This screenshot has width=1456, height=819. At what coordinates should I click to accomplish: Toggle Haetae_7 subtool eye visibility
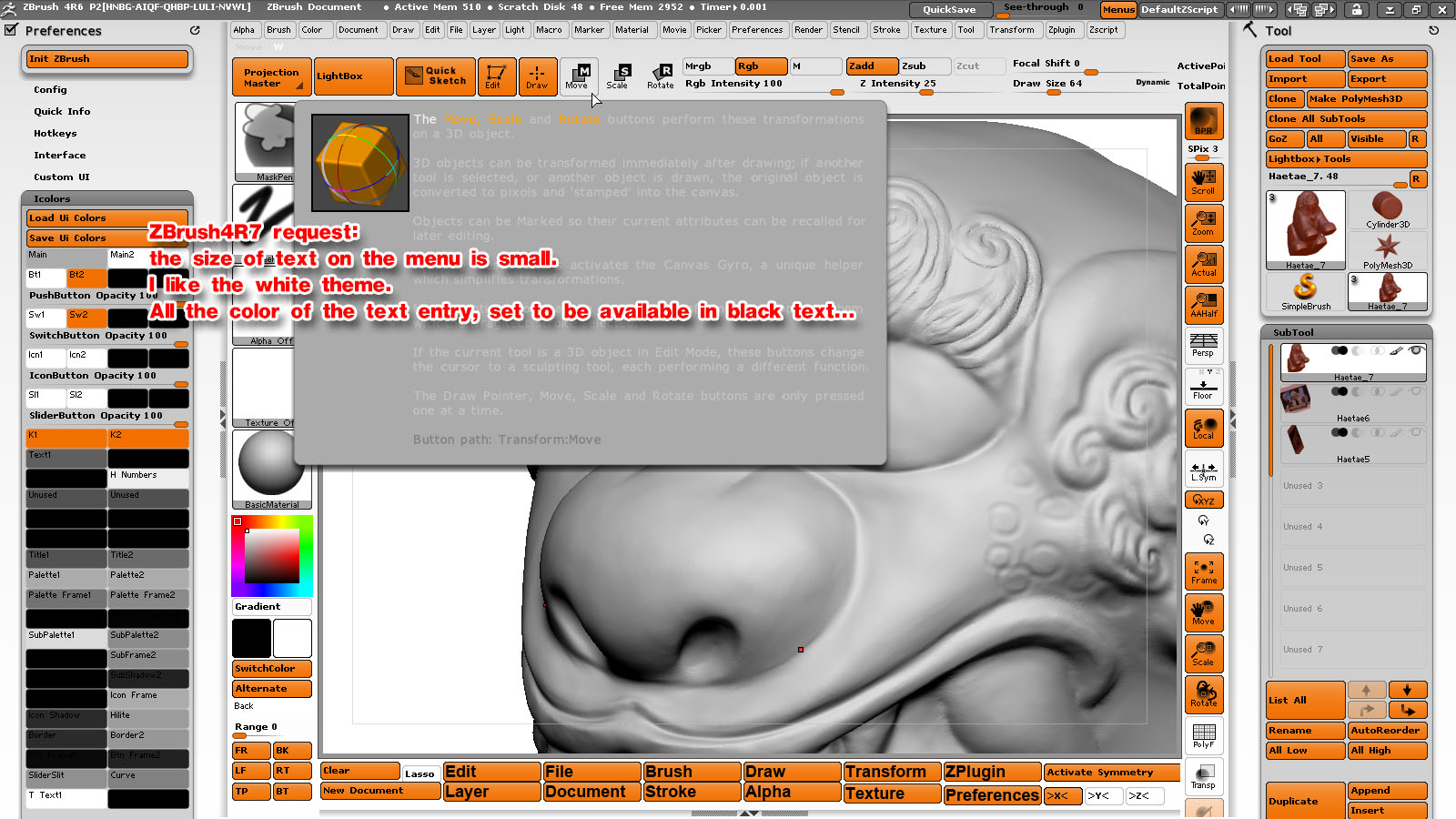1416,350
